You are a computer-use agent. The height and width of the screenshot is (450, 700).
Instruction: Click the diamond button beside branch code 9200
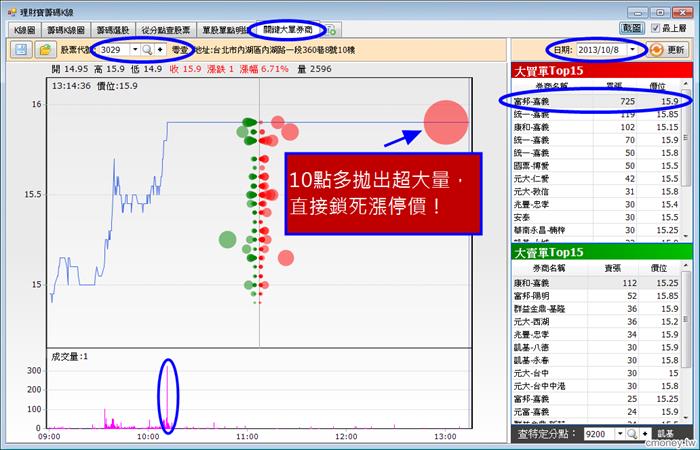pyautogui.click(x=645, y=433)
